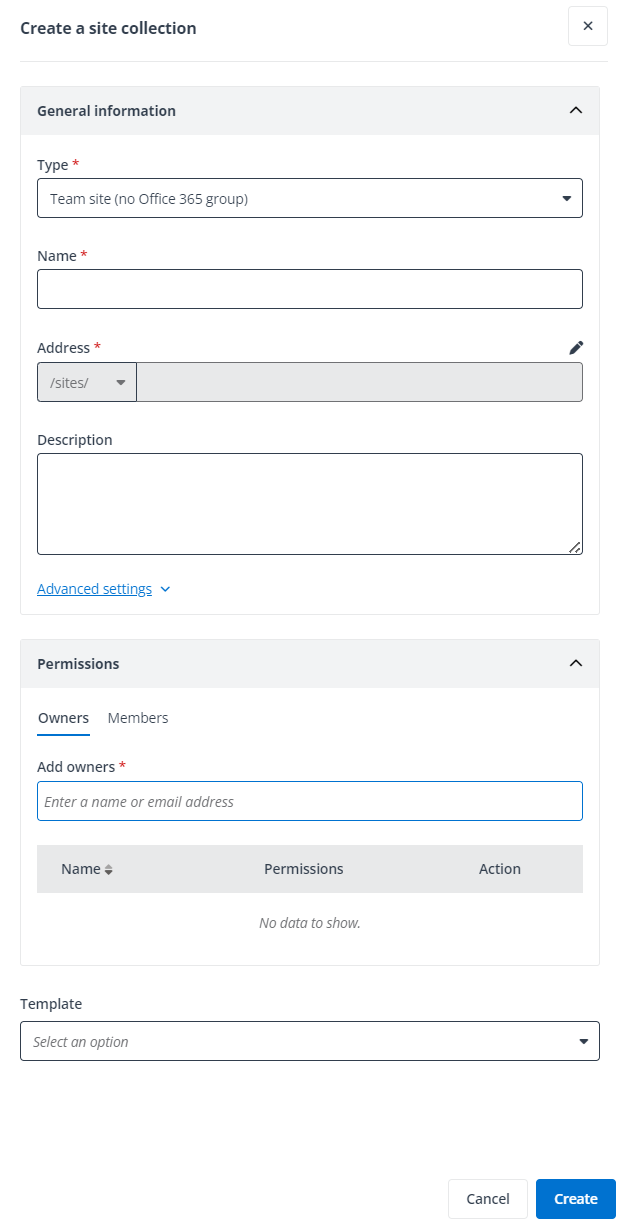Image resolution: width=637 pixels, height=1231 pixels.
Task: Expand the Advanced settings link
Action: (94, 589)
